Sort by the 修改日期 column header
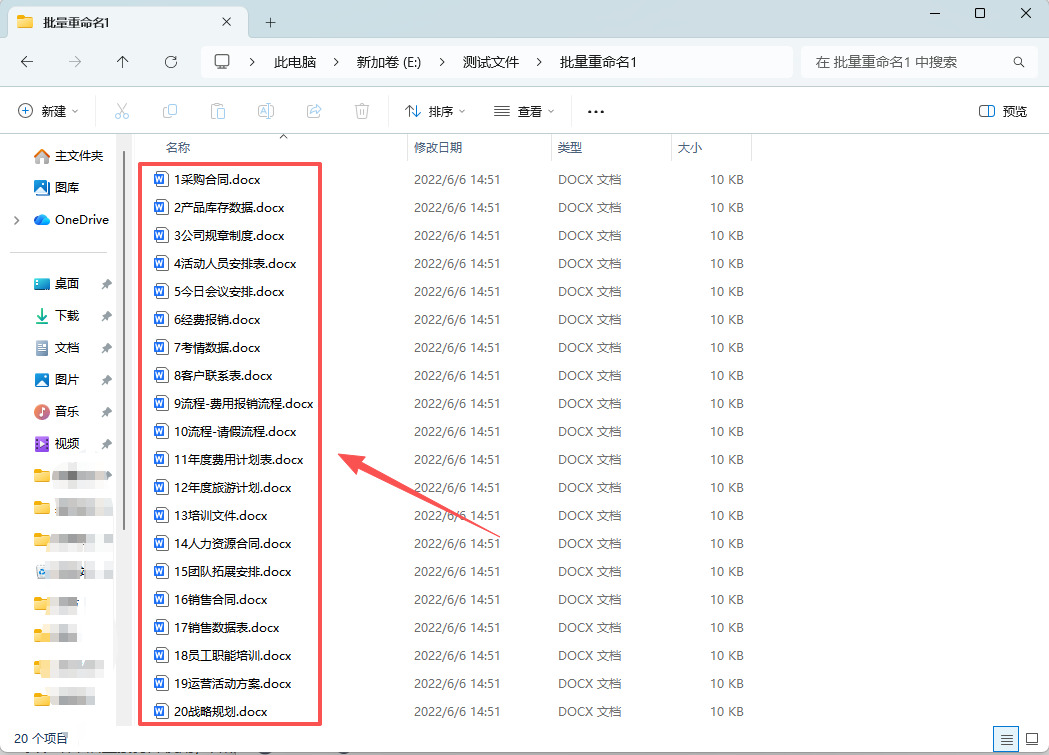1049x755 pixels. [438, 148]
